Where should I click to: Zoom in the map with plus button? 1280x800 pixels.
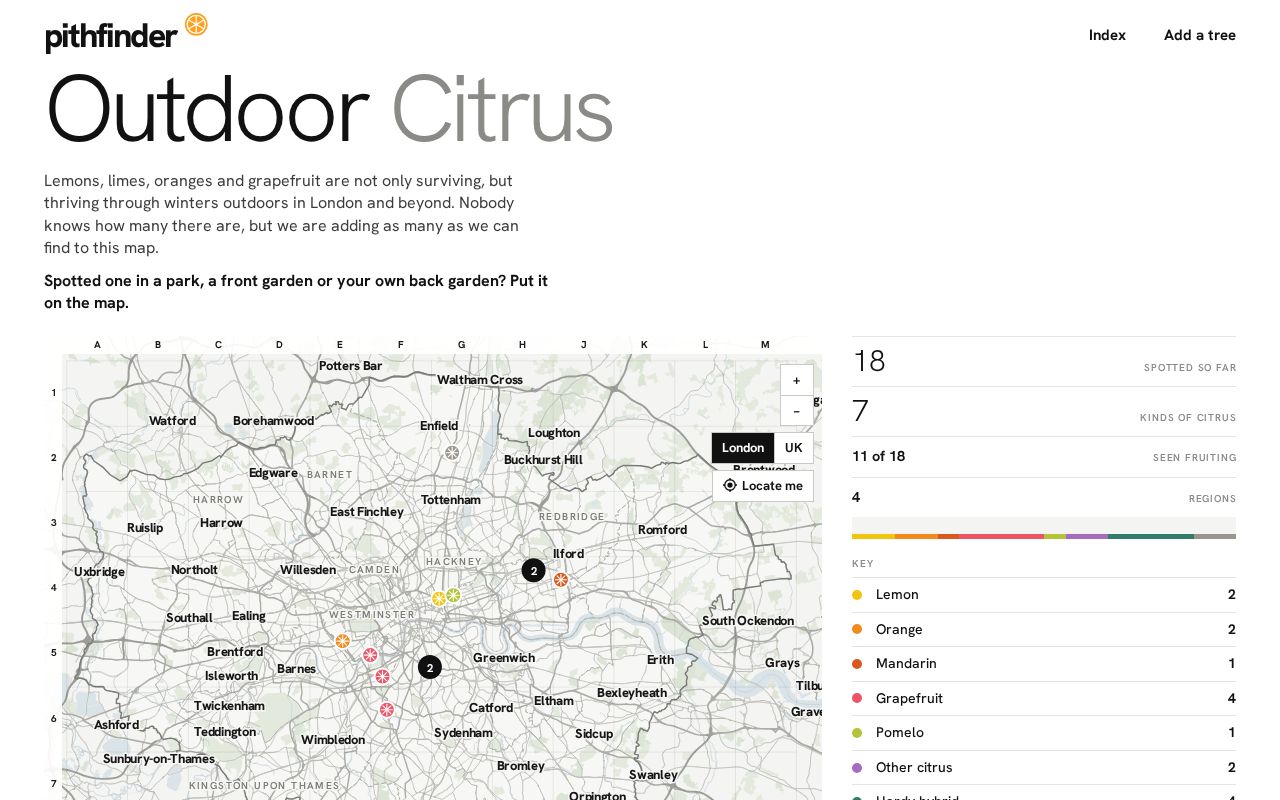pos(796,380)
